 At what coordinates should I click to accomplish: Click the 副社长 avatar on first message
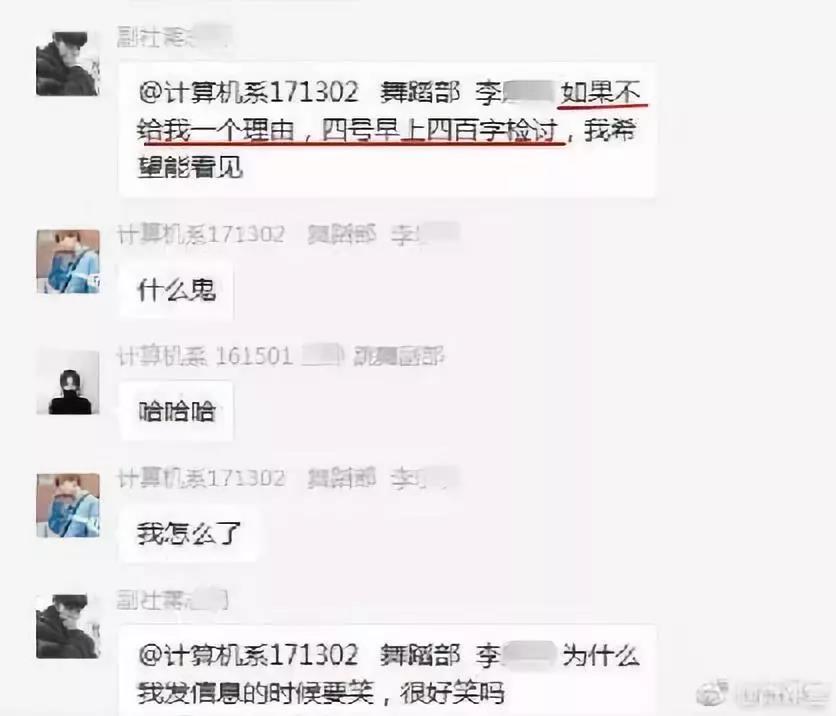point(68,64)
